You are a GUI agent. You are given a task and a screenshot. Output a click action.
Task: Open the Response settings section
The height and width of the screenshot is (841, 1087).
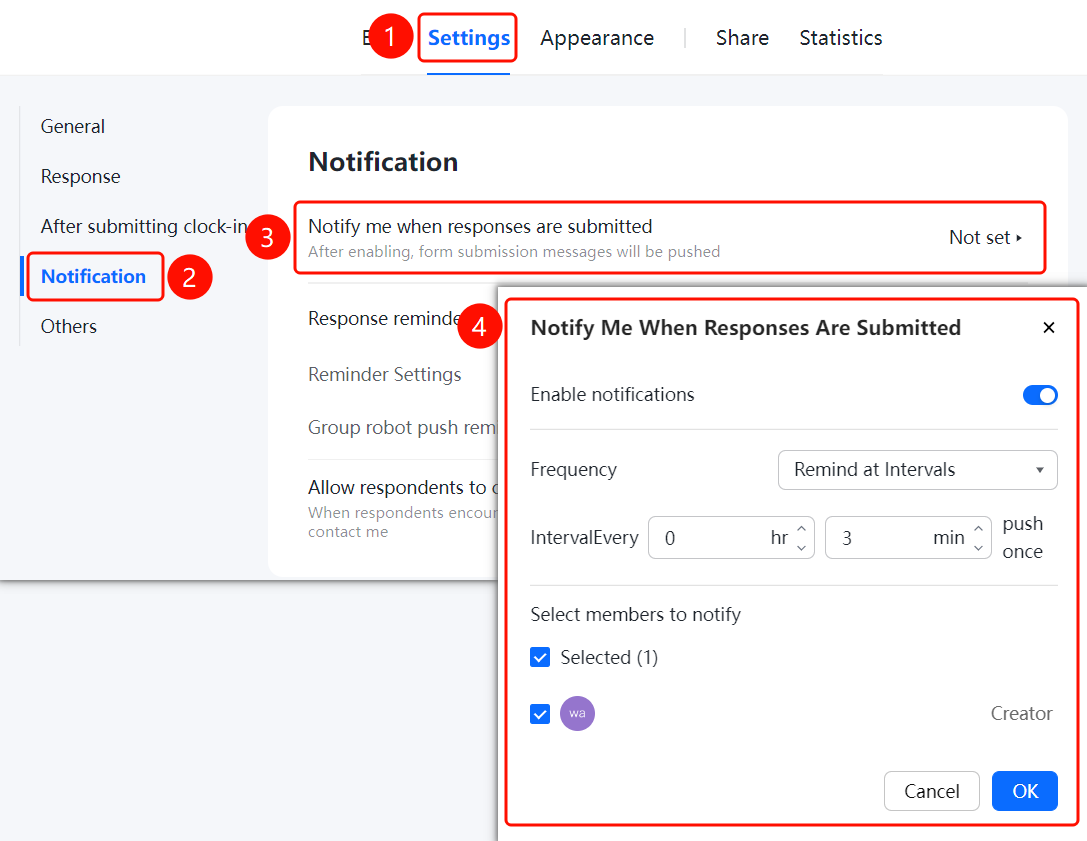[x=80, y=177]
